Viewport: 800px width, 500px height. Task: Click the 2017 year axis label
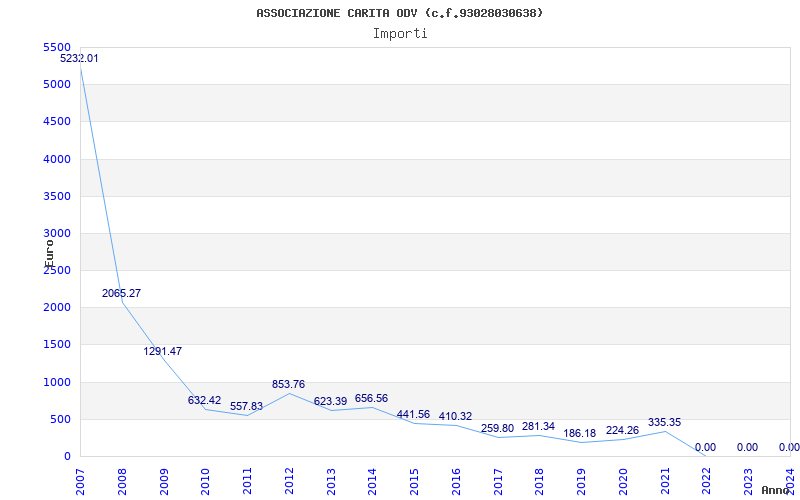[x=497, y=482]
